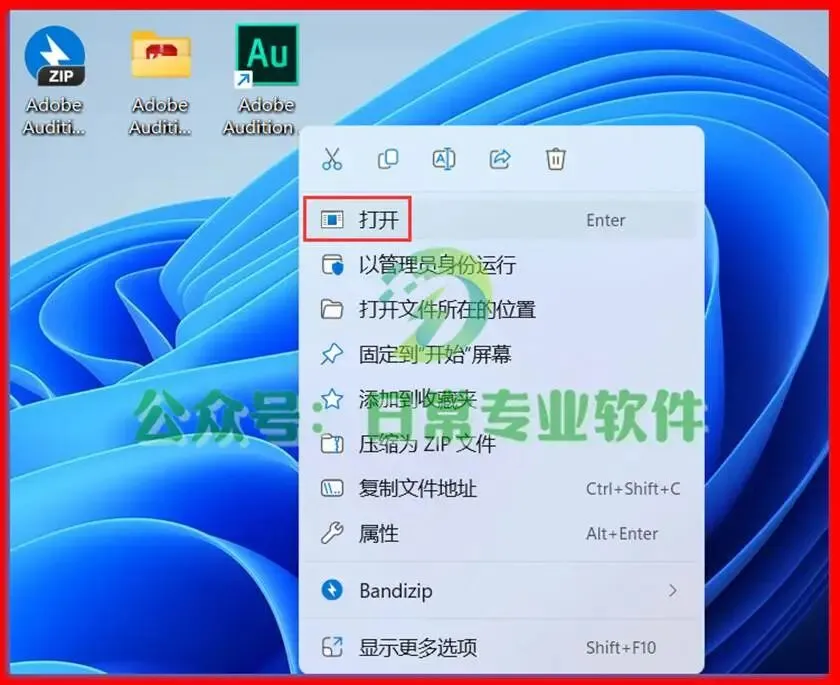Choose 显示更多选项 menu entry
This screenshot has height=685, width=840.
click(x=499, y=648)
